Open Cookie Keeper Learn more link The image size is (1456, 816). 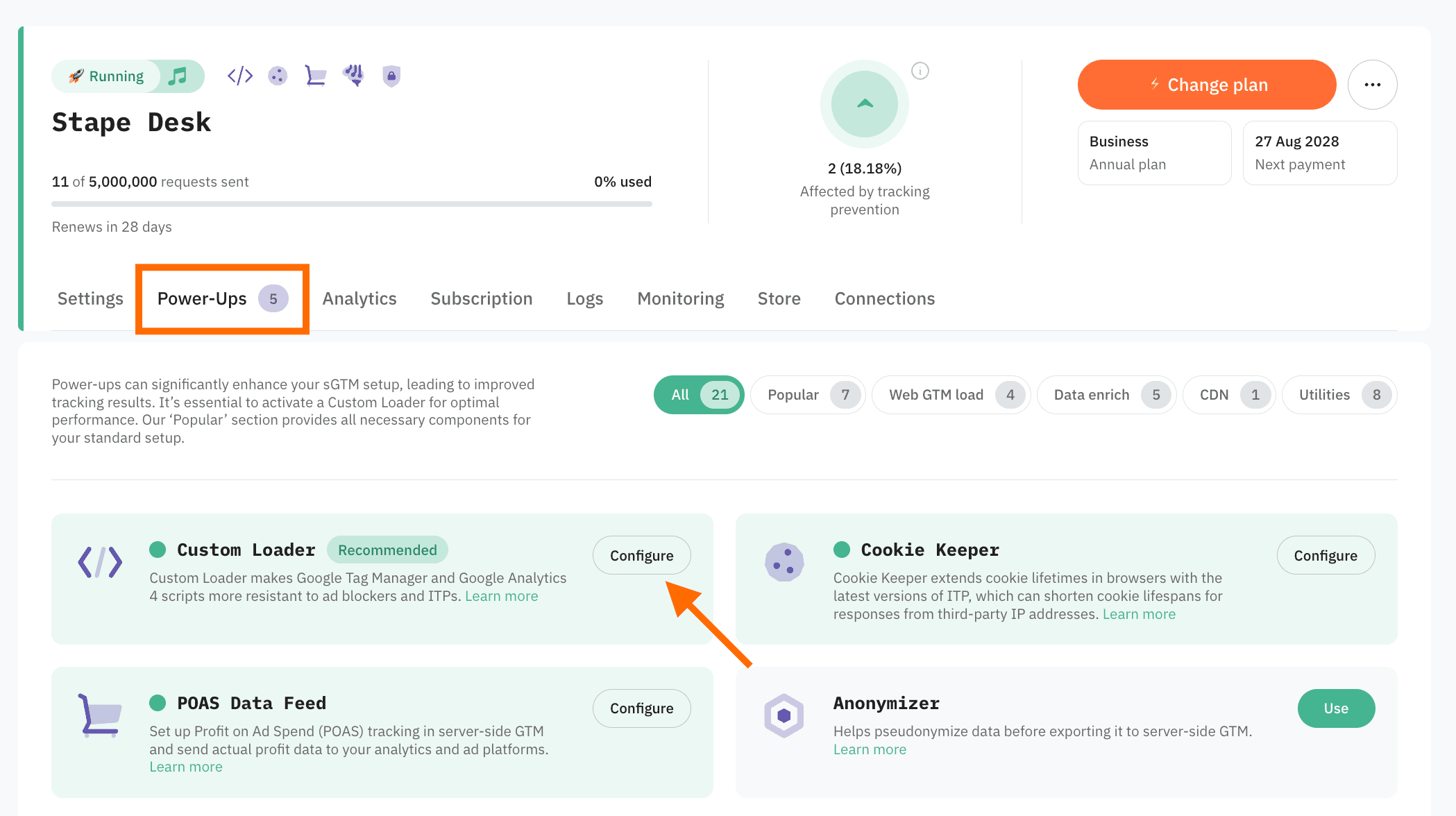pyautogui.click(x=1139, y=614)
